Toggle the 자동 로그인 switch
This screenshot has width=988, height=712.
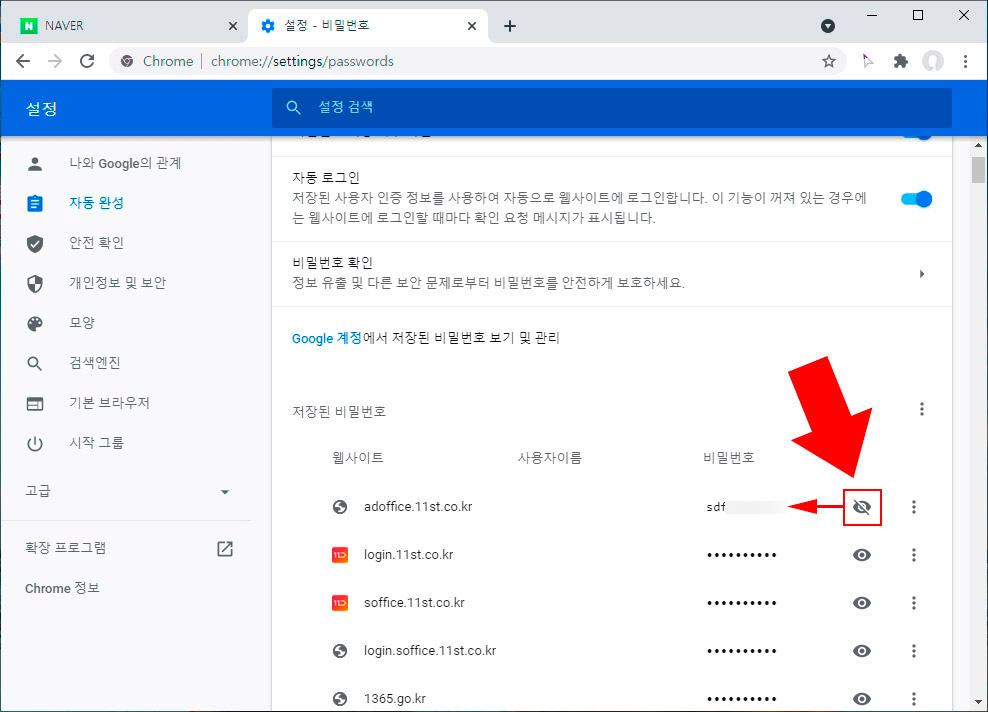[916, 199]
